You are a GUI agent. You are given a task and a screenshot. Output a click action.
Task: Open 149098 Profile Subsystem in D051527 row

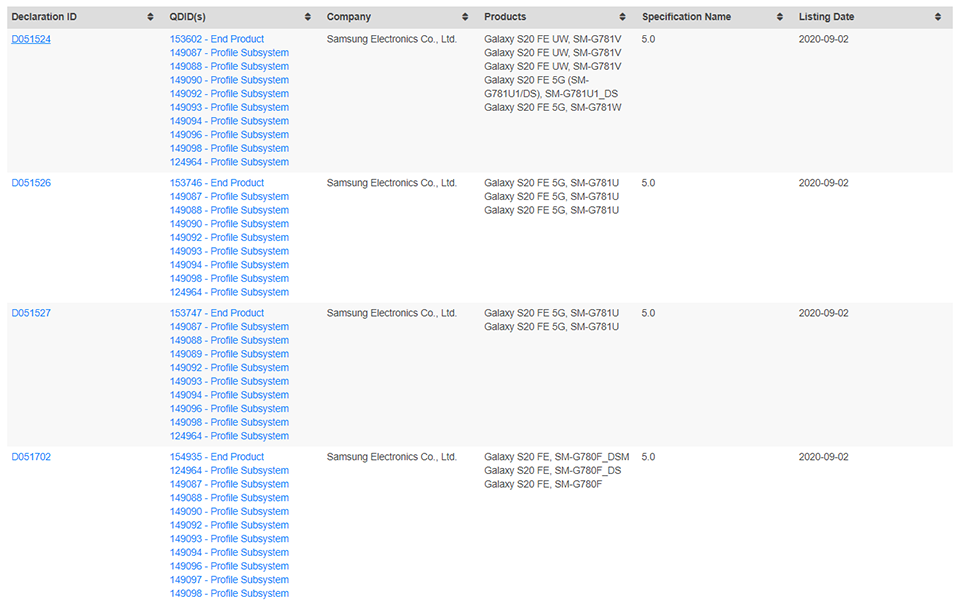click(x=229, y=422)
